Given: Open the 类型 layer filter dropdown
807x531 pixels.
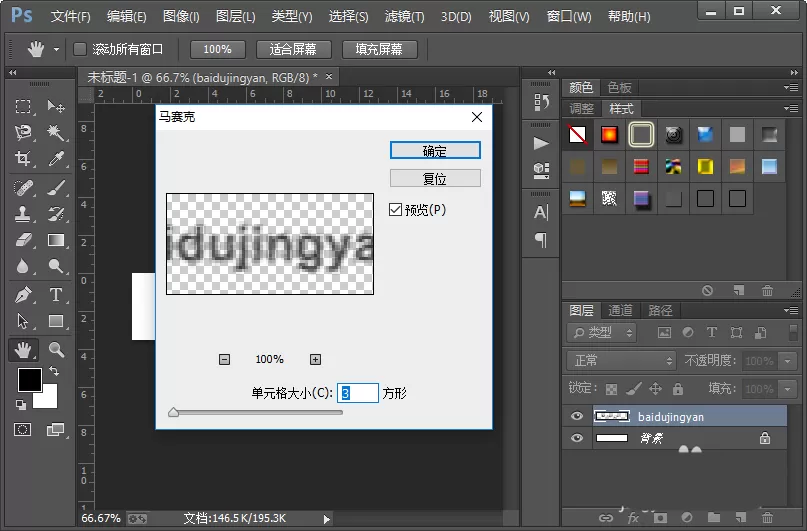Looking at the screenshot, I should (602, 333).
